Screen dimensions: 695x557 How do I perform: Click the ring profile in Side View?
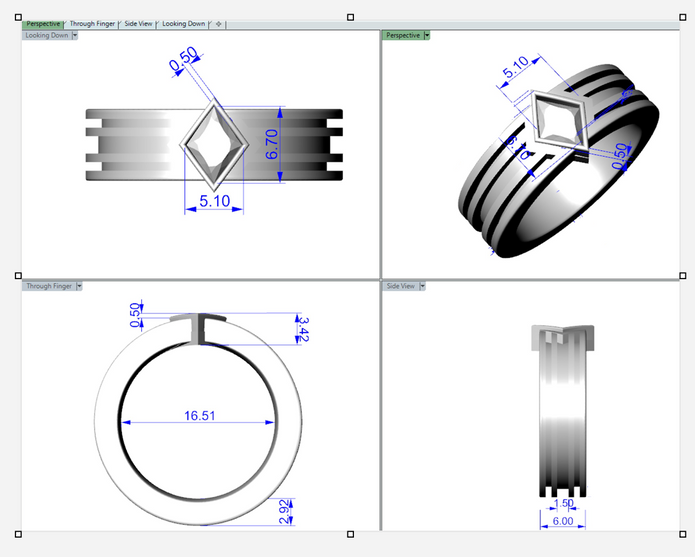pyautogui.click(x=563, y=411)
